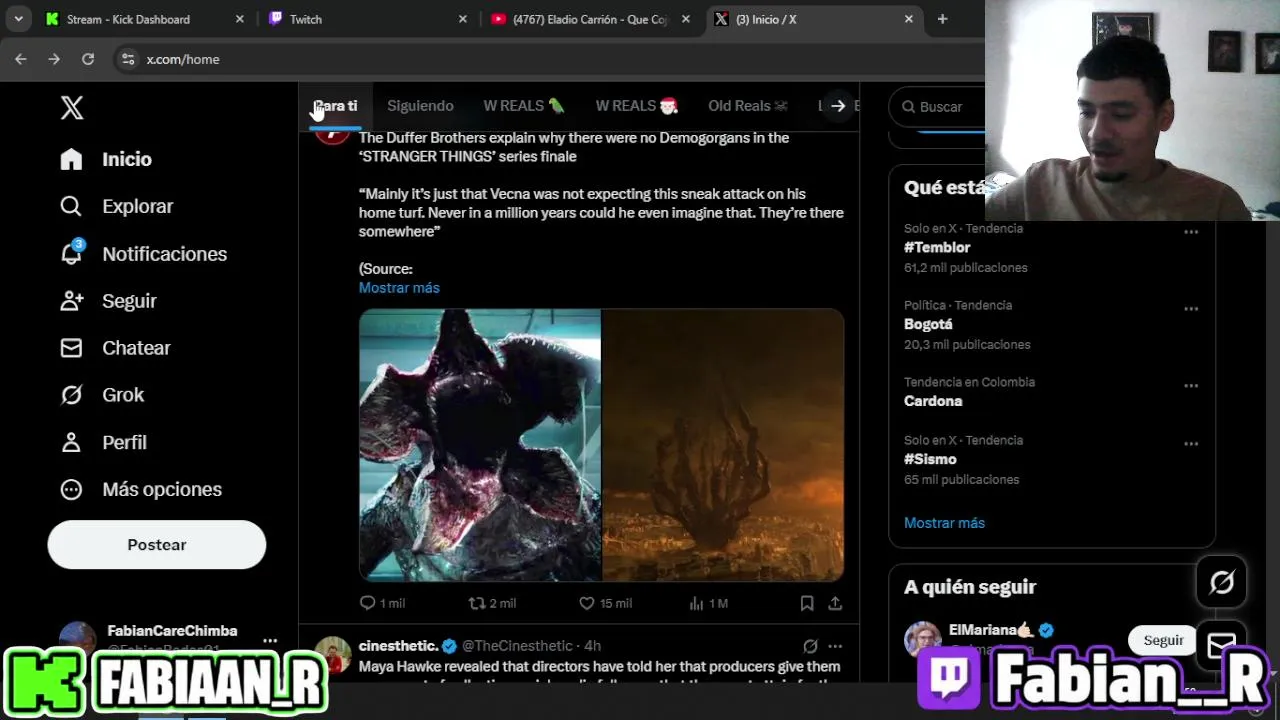Image resolution: width=1280 pixels, height=720 pixels.
Task: Switch to first W REALS list tab
Action: (x=524, y=106)
